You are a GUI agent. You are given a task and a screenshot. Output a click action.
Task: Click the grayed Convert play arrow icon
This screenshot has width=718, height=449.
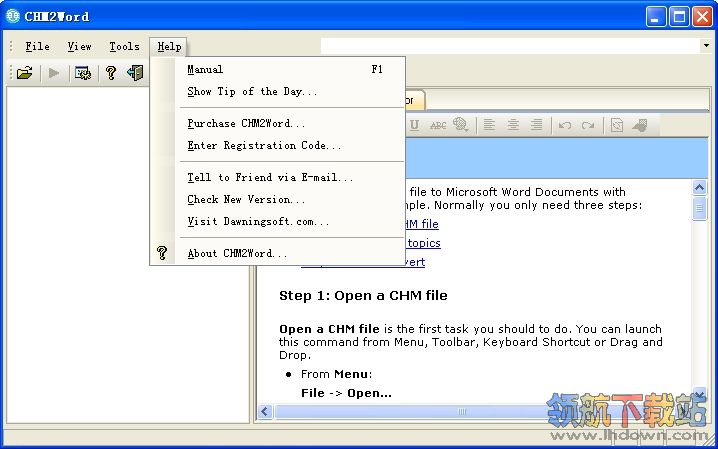(54, 73)
